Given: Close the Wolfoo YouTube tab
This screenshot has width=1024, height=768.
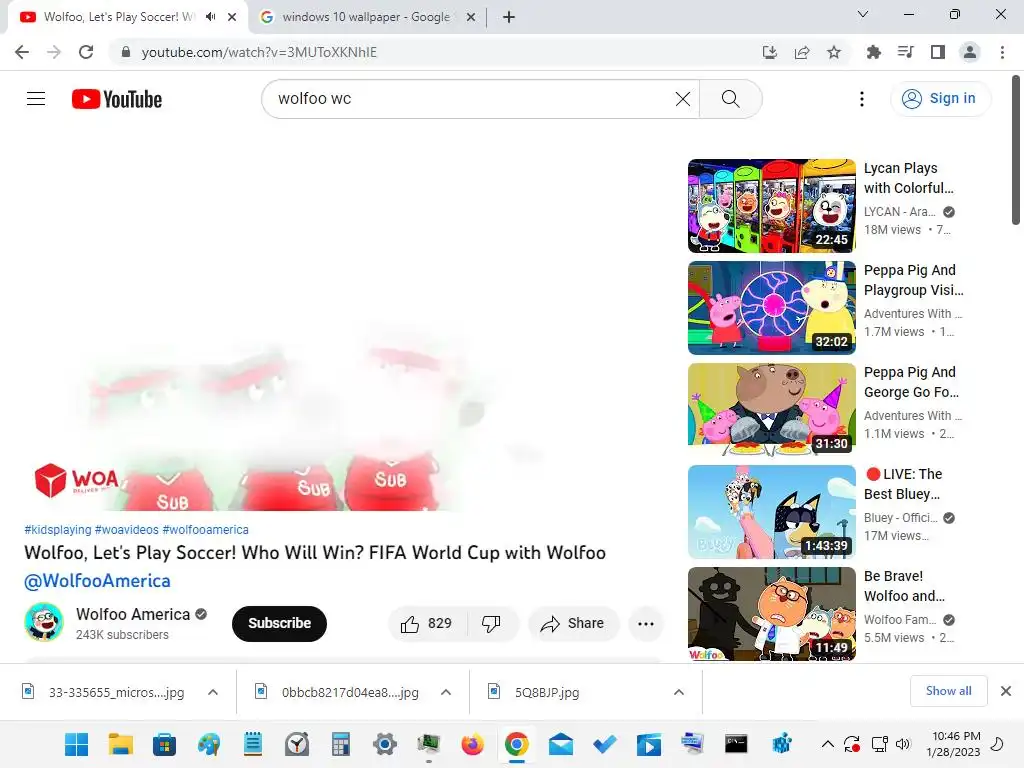Looking at the screenshot, I should [x=232, y=17].
